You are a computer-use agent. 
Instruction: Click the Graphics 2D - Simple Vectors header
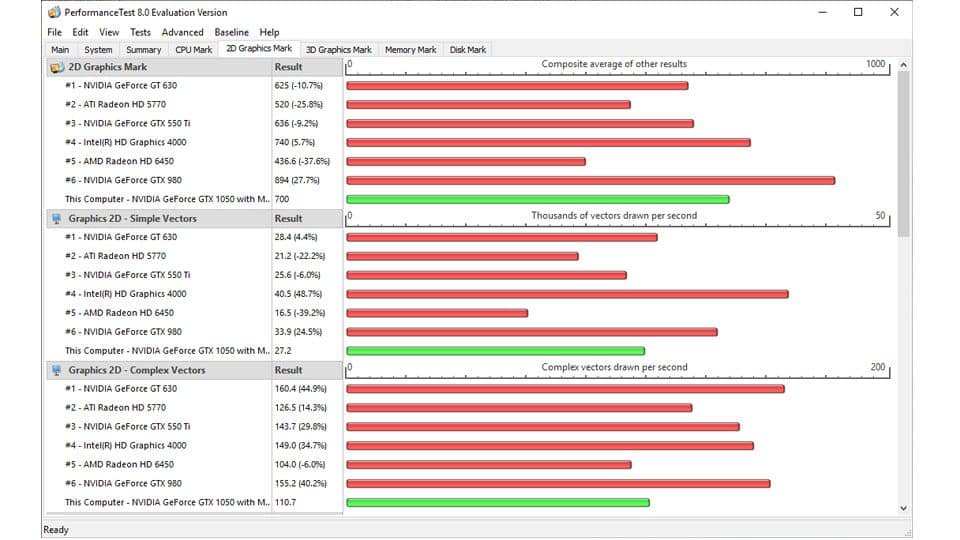point(159,219)
